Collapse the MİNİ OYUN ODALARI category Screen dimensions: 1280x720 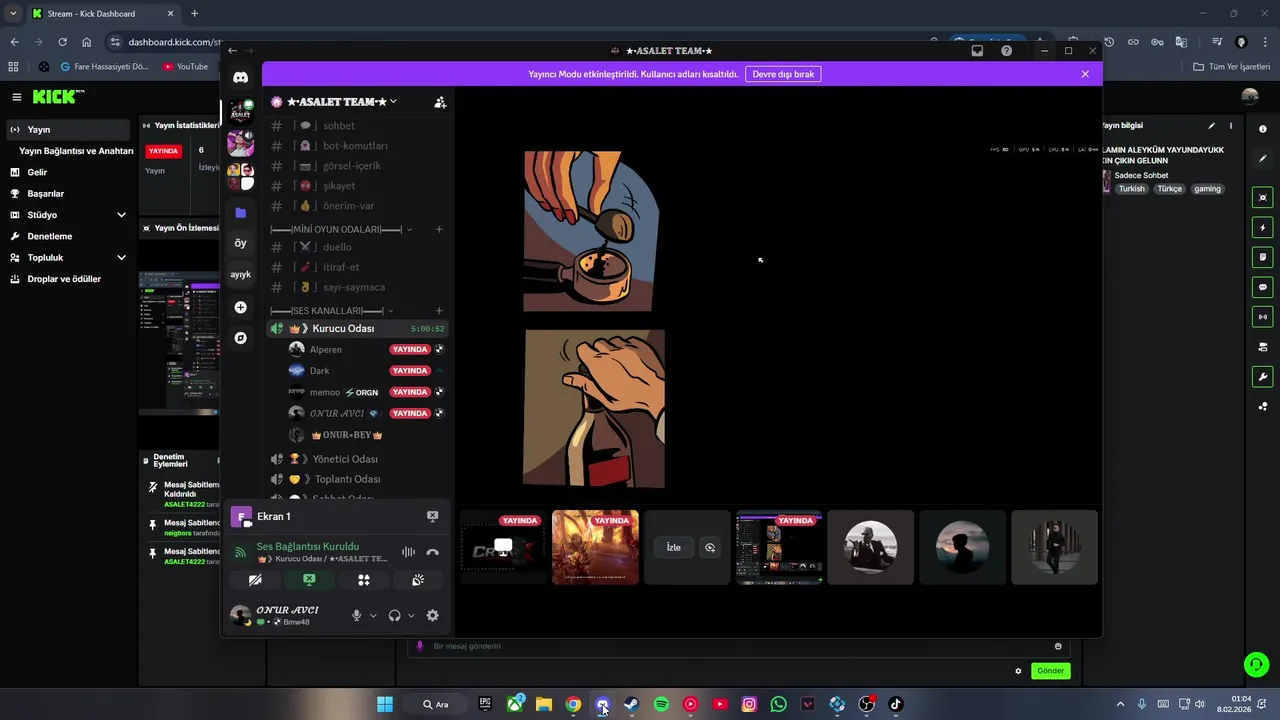408,230
